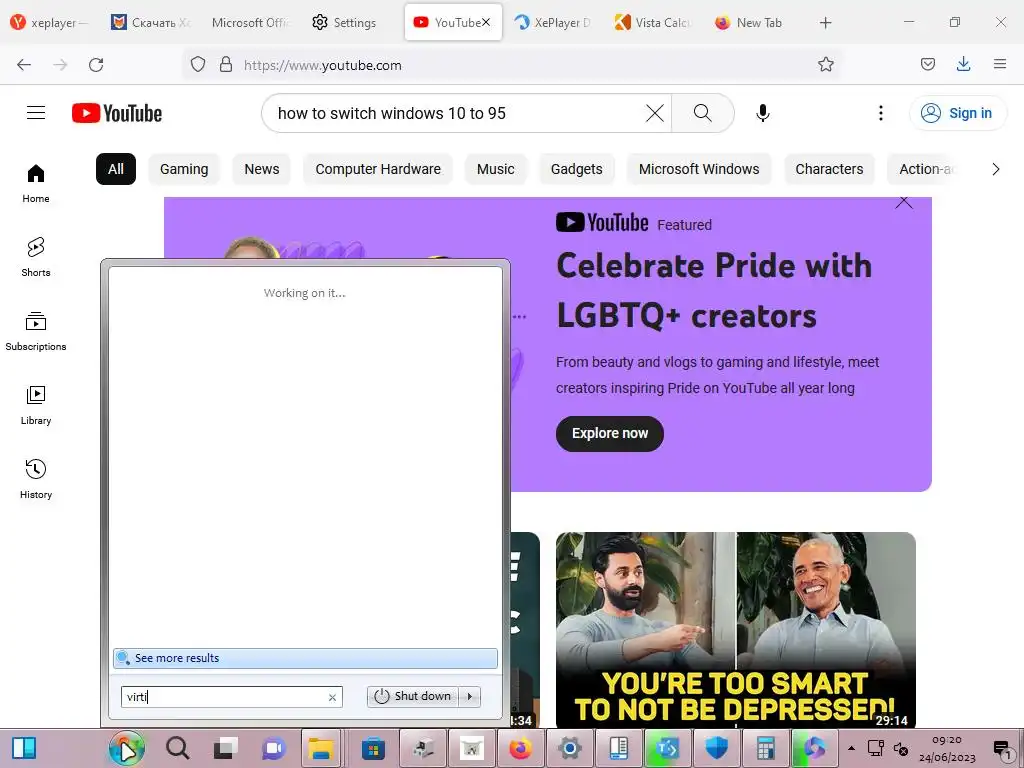Select the All filter chip
The image size is (1024, 768).
click(116, 169)
